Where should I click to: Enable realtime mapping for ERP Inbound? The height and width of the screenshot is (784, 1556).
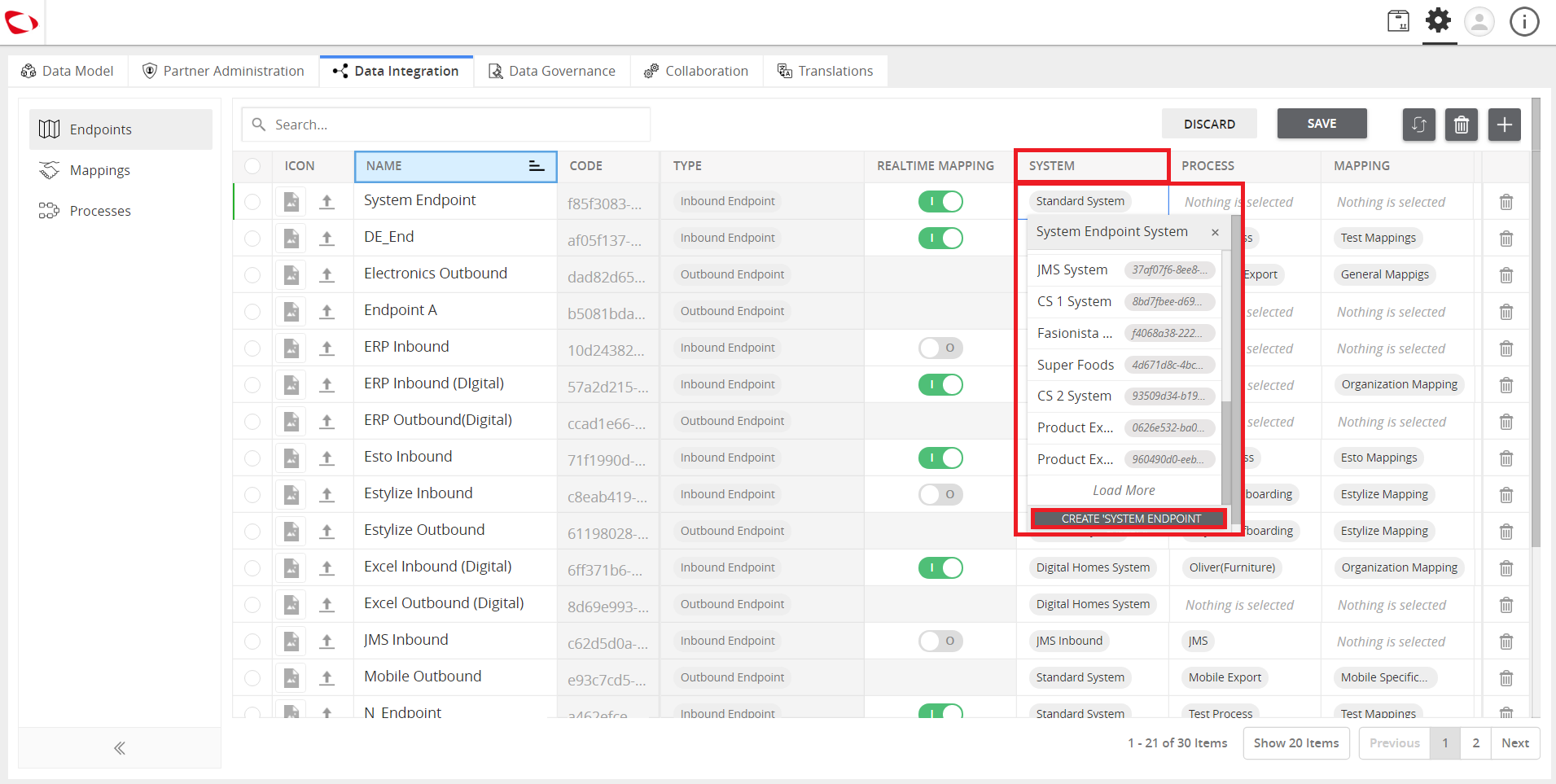coord(940,348)
